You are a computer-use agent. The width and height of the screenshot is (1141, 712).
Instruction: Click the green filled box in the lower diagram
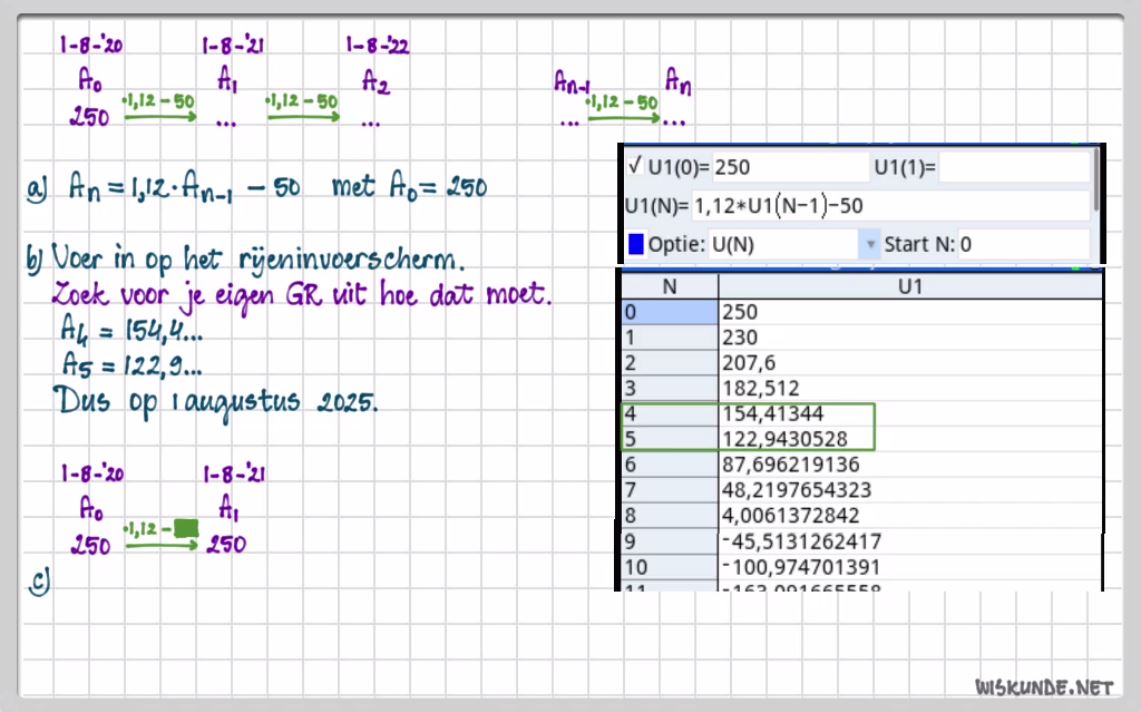186,529
